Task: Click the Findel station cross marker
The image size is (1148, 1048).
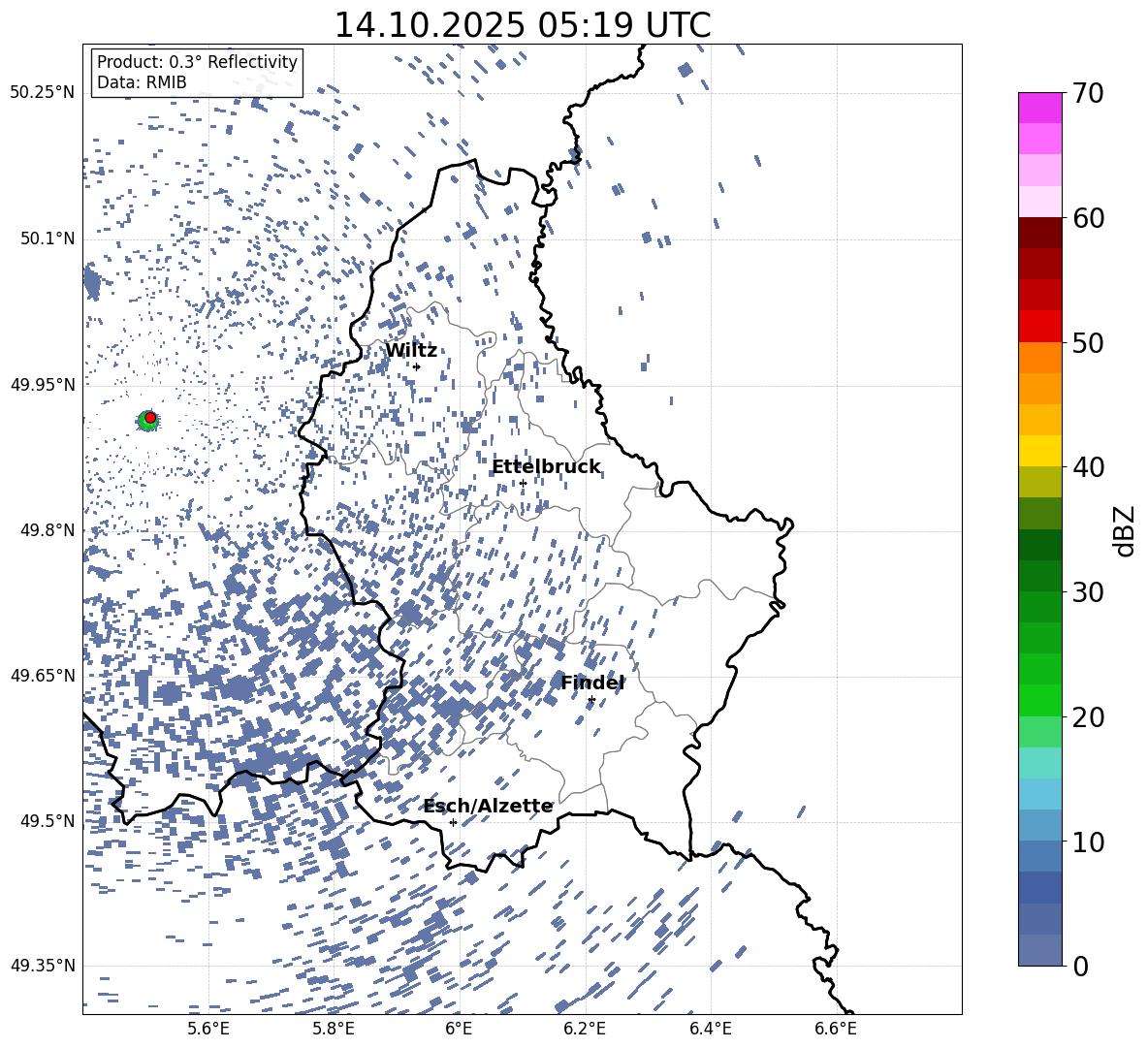Action: click(x=591, y=699)
